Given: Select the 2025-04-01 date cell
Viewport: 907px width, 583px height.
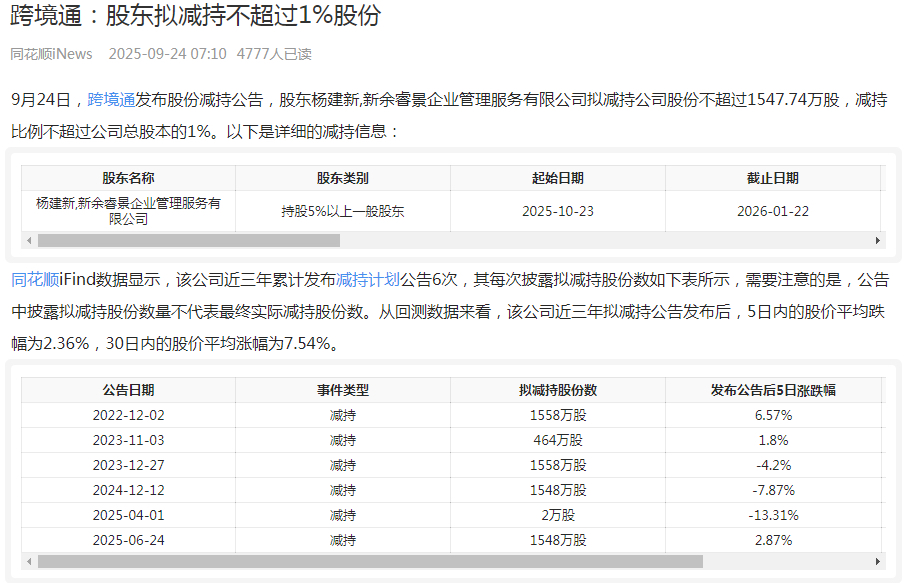Looking at the screenshot, I should pyautogui.click(x=128, y=515).
